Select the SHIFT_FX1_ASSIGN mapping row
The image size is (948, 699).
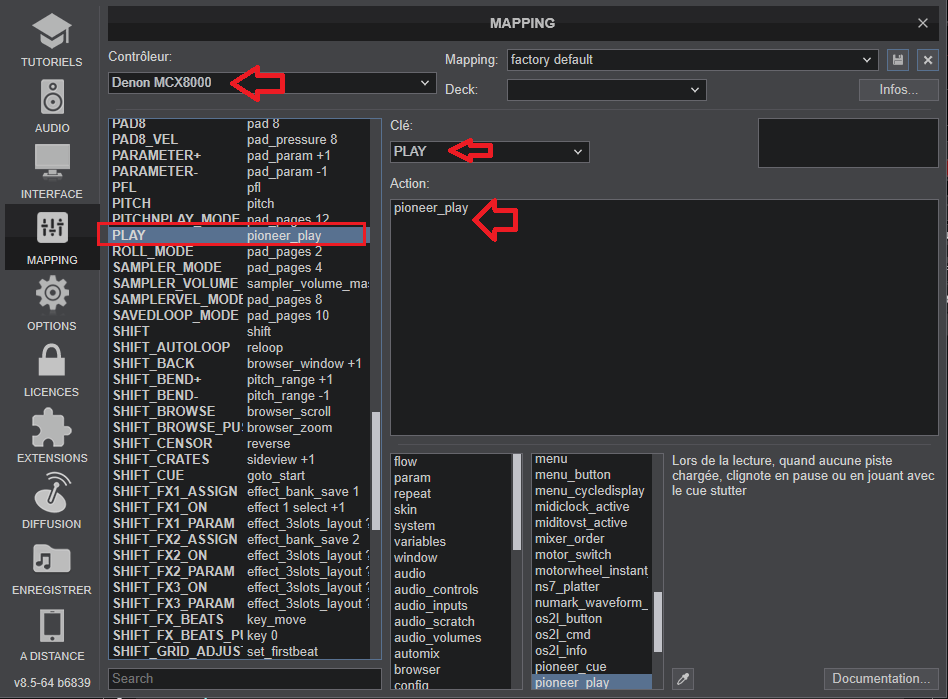click(x=239, y=492)
